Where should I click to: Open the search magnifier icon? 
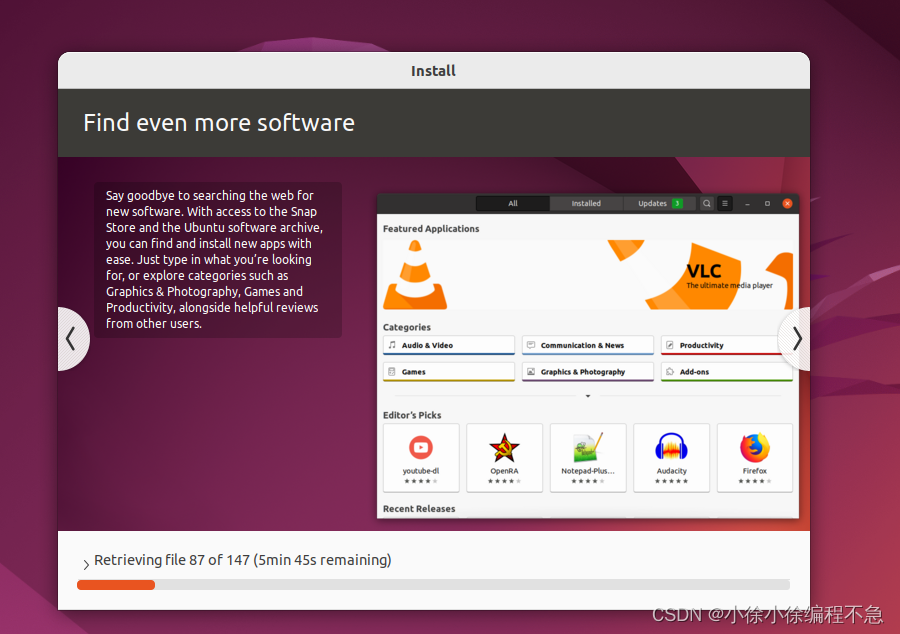point(707,203)
